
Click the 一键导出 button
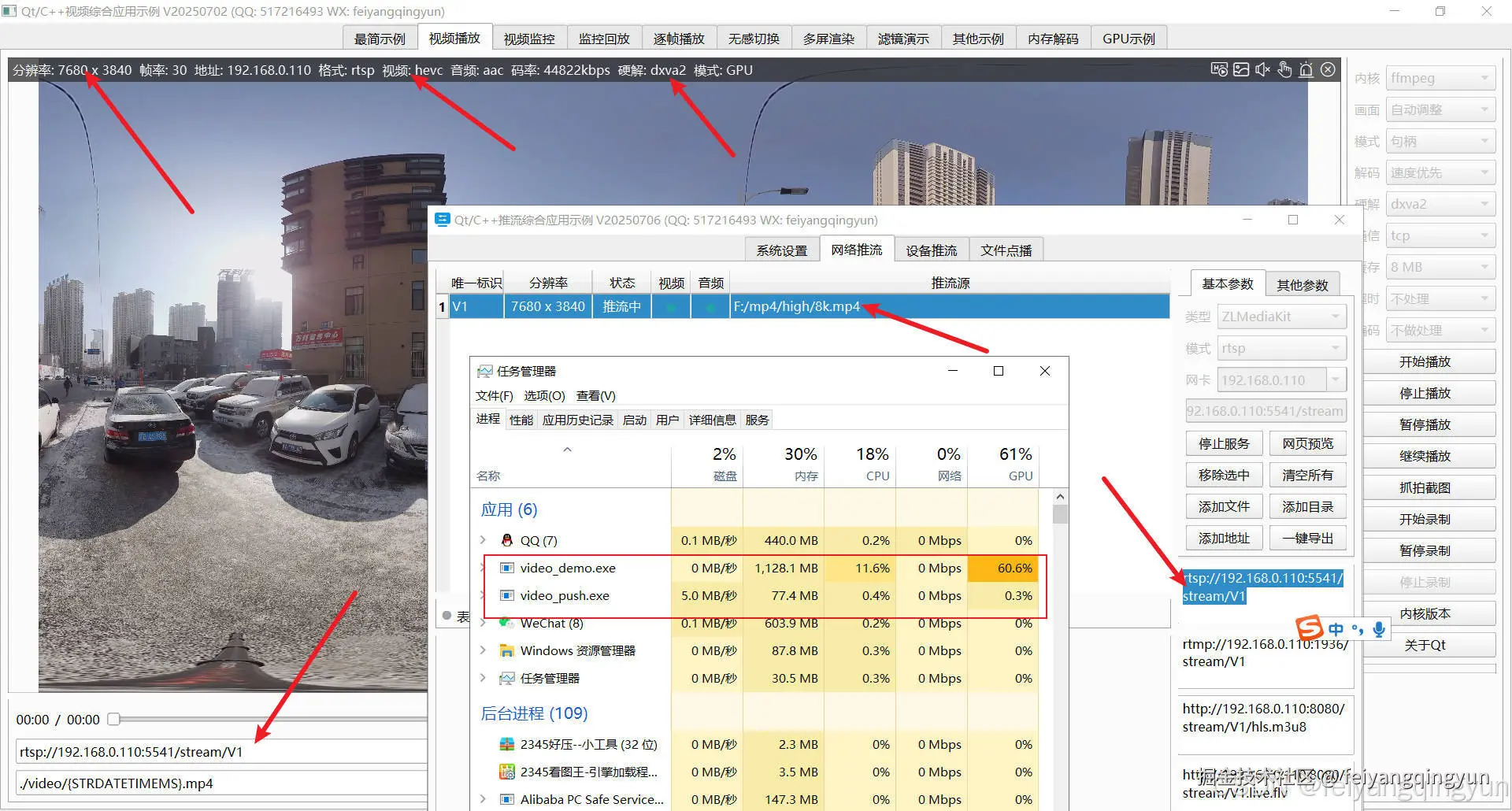tap(1307, 538)
